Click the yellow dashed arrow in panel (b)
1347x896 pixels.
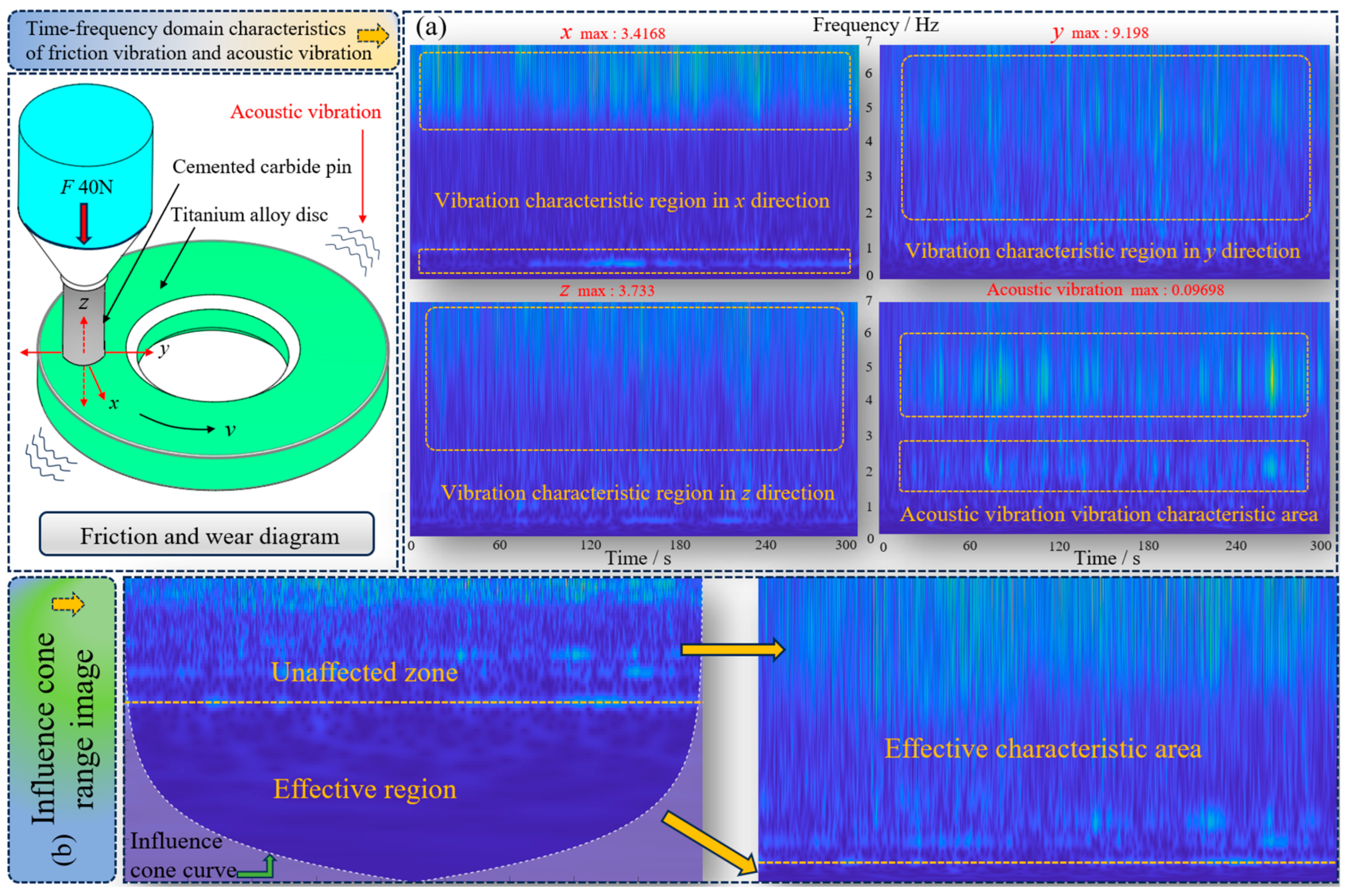68,605
